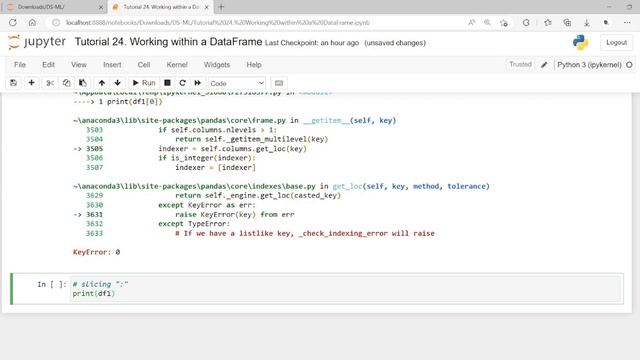Click the browser address bar URL

(x=218, y=23)
